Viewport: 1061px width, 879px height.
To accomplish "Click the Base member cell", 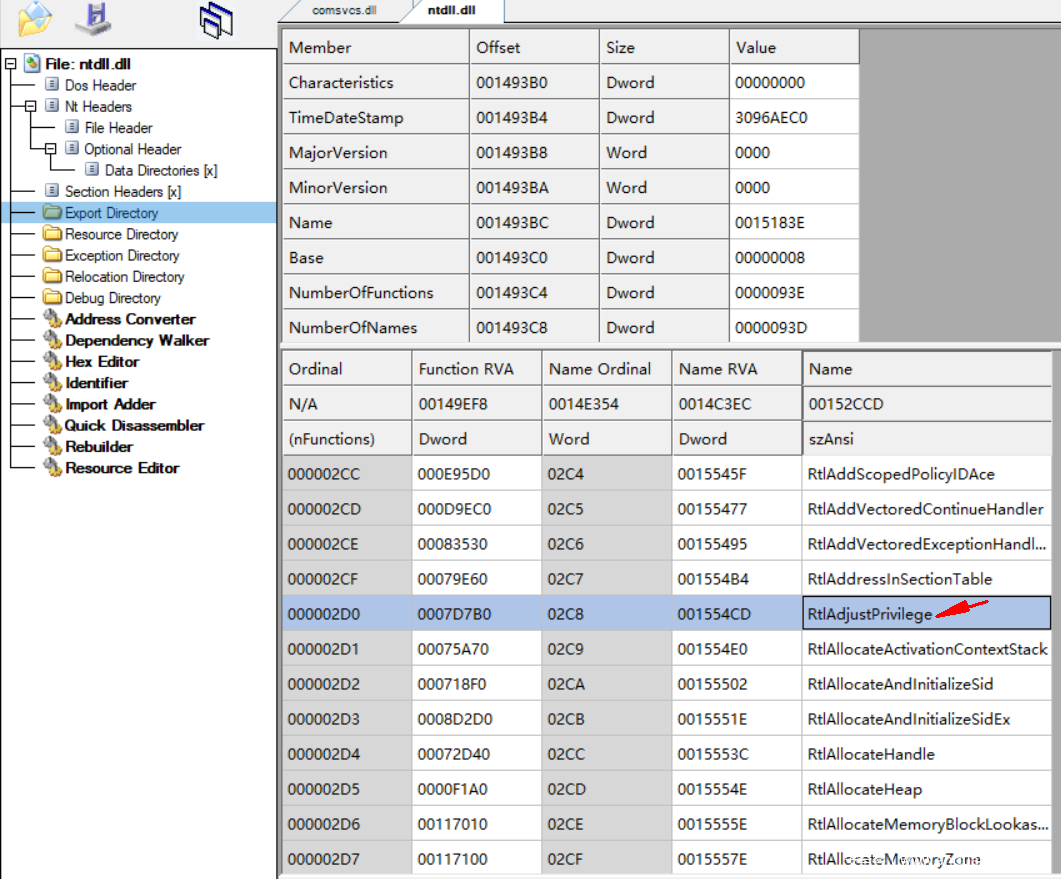I will click(x=375, y=258).
